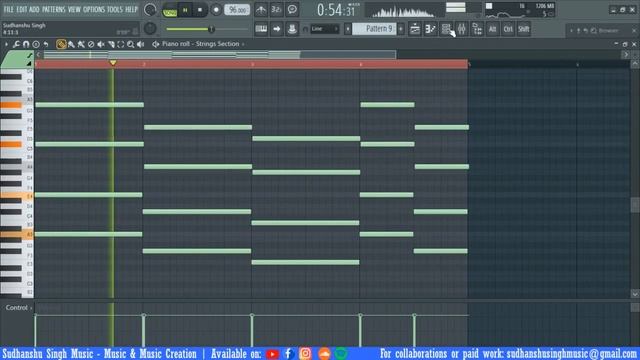Open the Browser toggle icon in toolbar
This screenshot has height=360, width=640.
pos(477,29)
